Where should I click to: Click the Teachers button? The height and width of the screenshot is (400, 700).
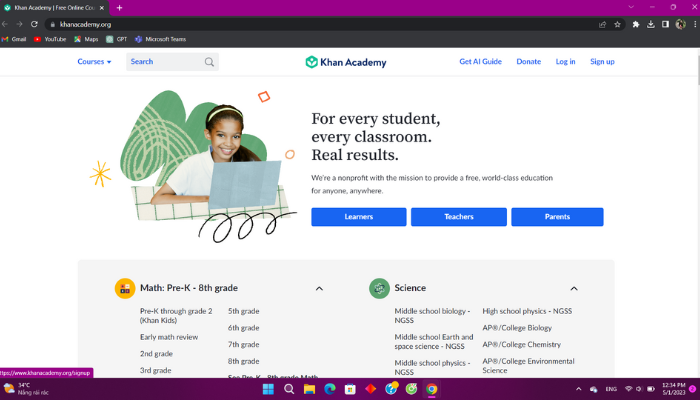[x=459, y=217]
